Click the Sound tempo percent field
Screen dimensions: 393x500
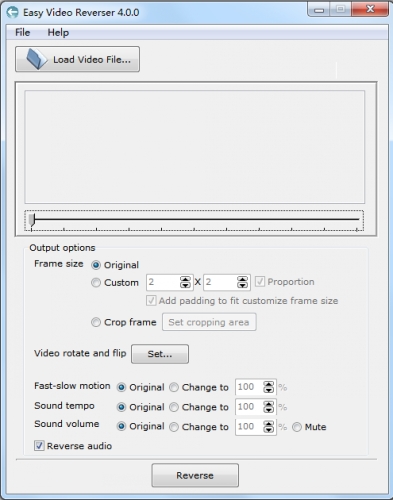pyautogui.click(x=249, y=407)
